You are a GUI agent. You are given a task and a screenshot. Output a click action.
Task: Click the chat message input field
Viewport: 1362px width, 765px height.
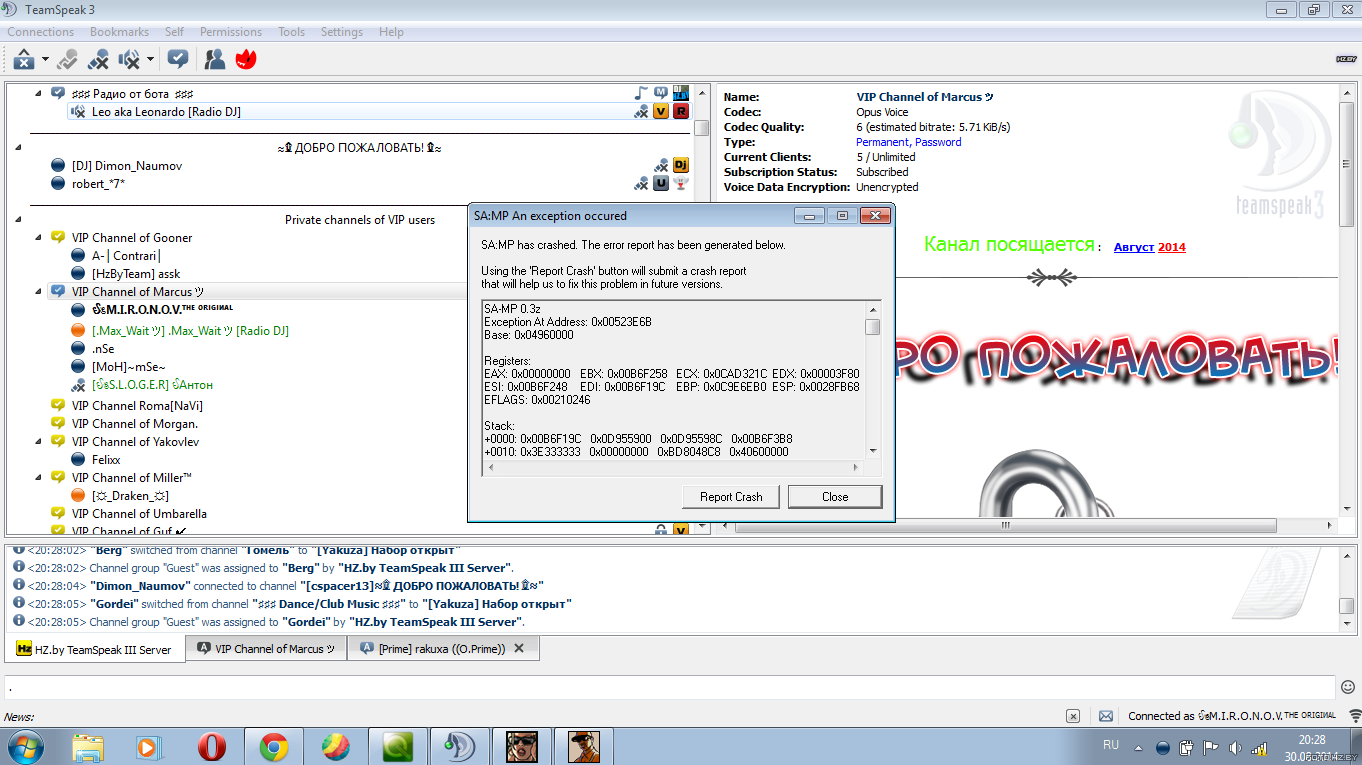point(670,687)
